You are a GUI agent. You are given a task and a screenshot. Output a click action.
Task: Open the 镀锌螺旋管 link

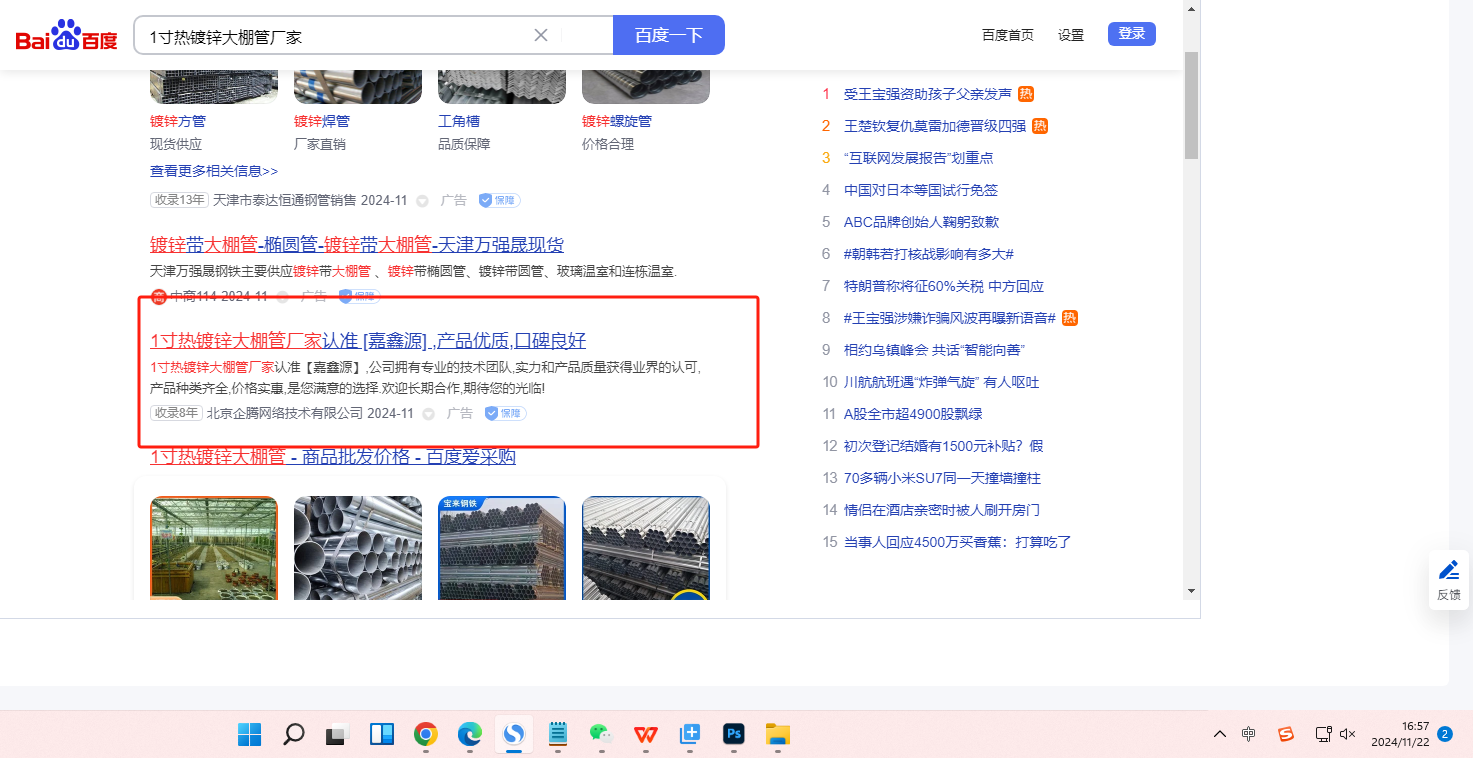(x=617, y=121)
